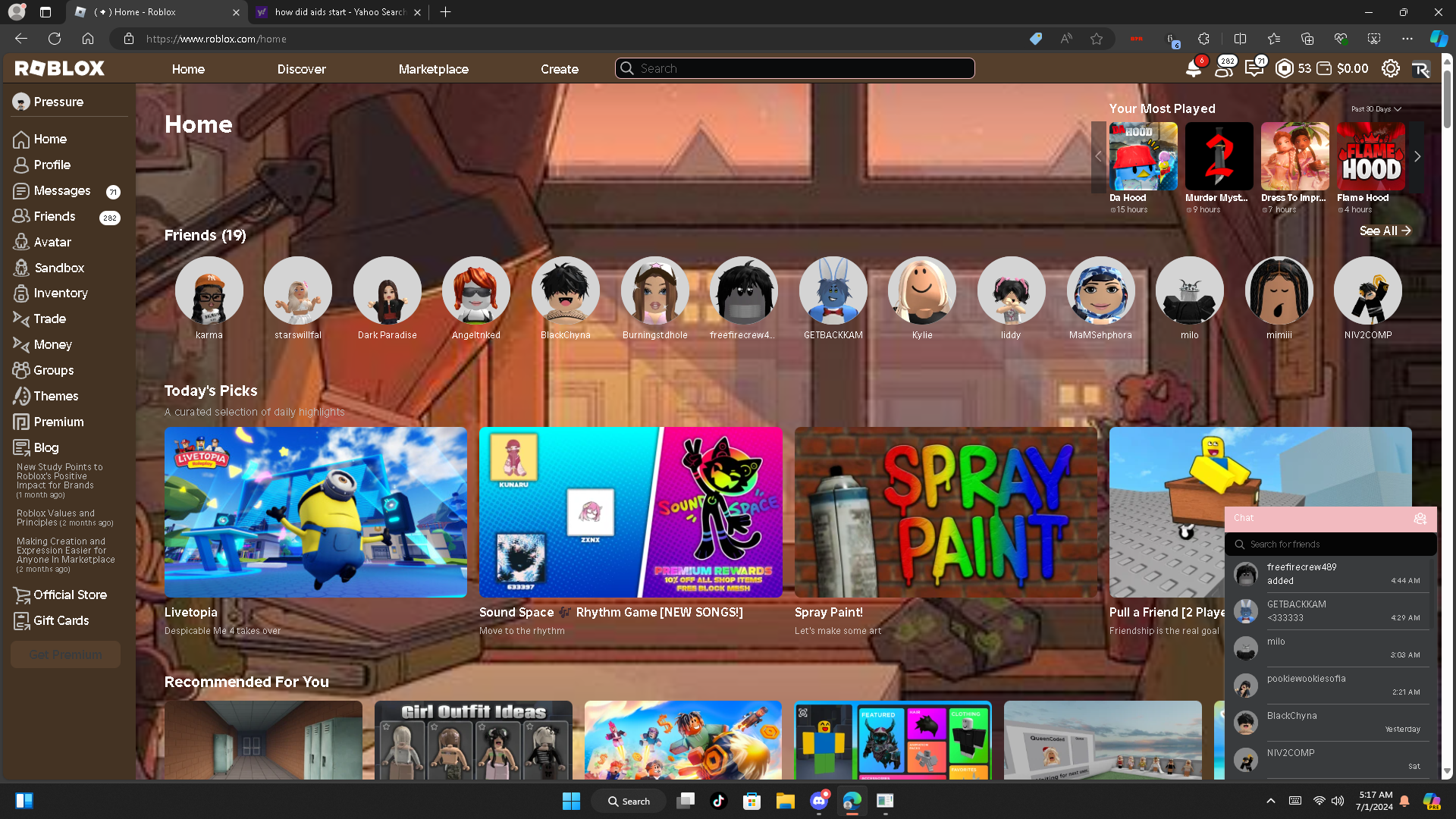Viewport: 1456px width, 819px height.
Task: Open Sound Space Rhythm Game thumbnail
Action: click(631, 512)
